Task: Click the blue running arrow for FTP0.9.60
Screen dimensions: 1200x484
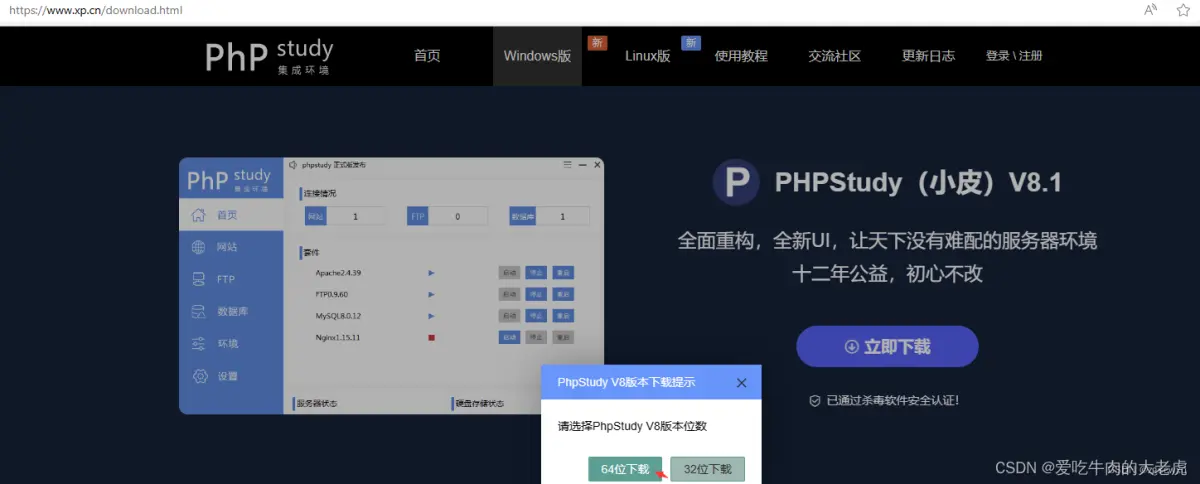Action: coord(431,294)
